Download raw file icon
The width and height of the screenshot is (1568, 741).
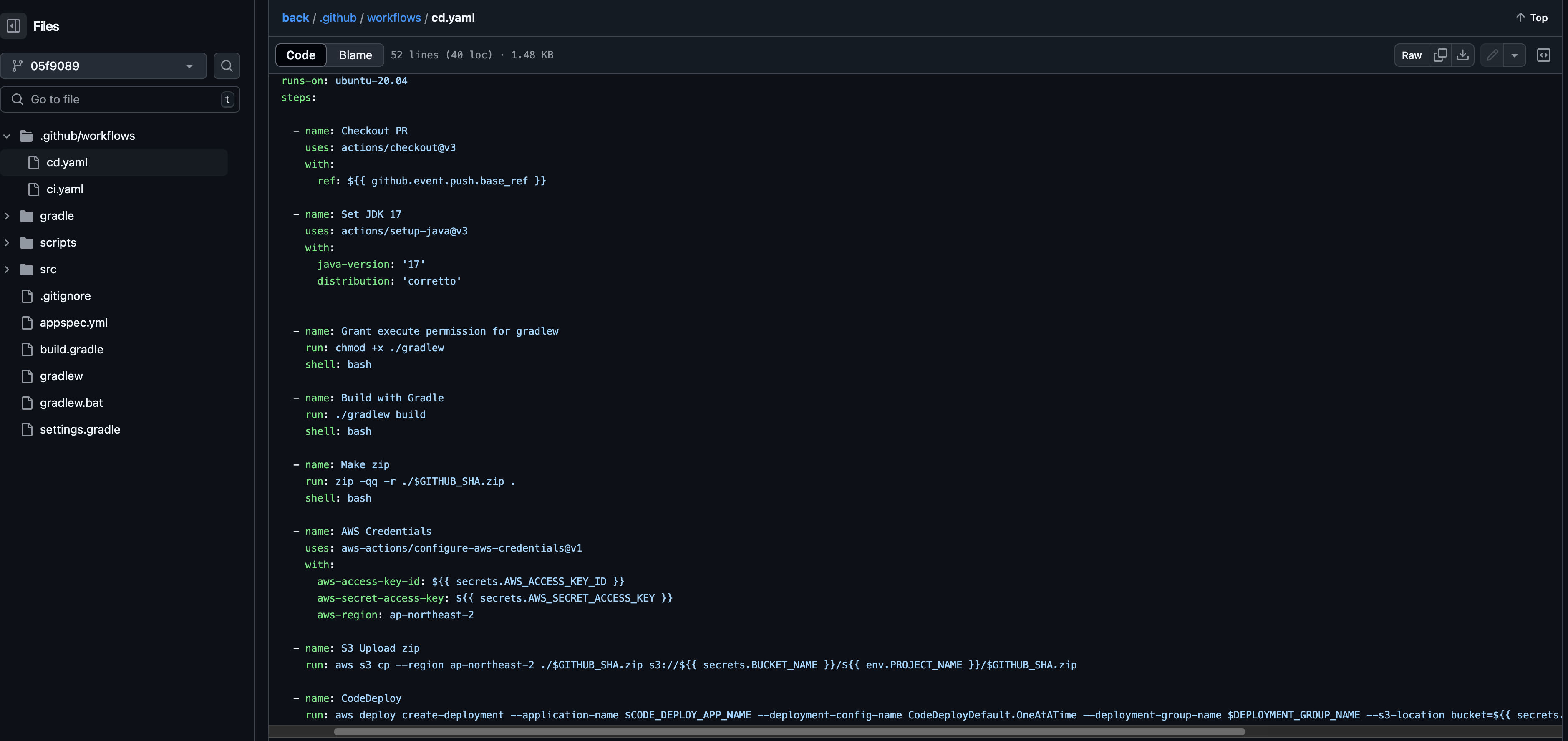pyautogui.click(x=1463, y=55)
